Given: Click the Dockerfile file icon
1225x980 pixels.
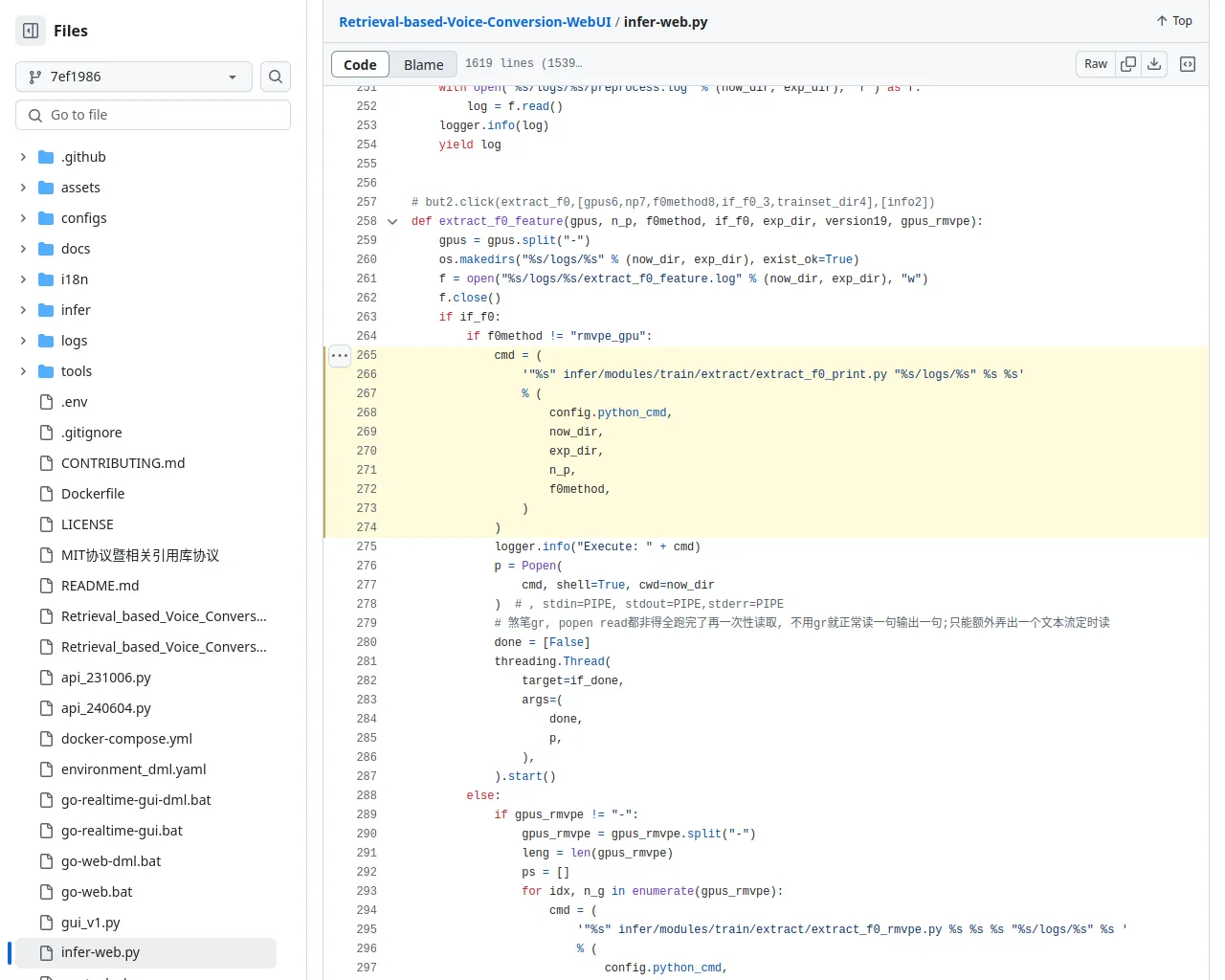Looking at the screenshot, I should pyautogui.click(x=46, y=494).
